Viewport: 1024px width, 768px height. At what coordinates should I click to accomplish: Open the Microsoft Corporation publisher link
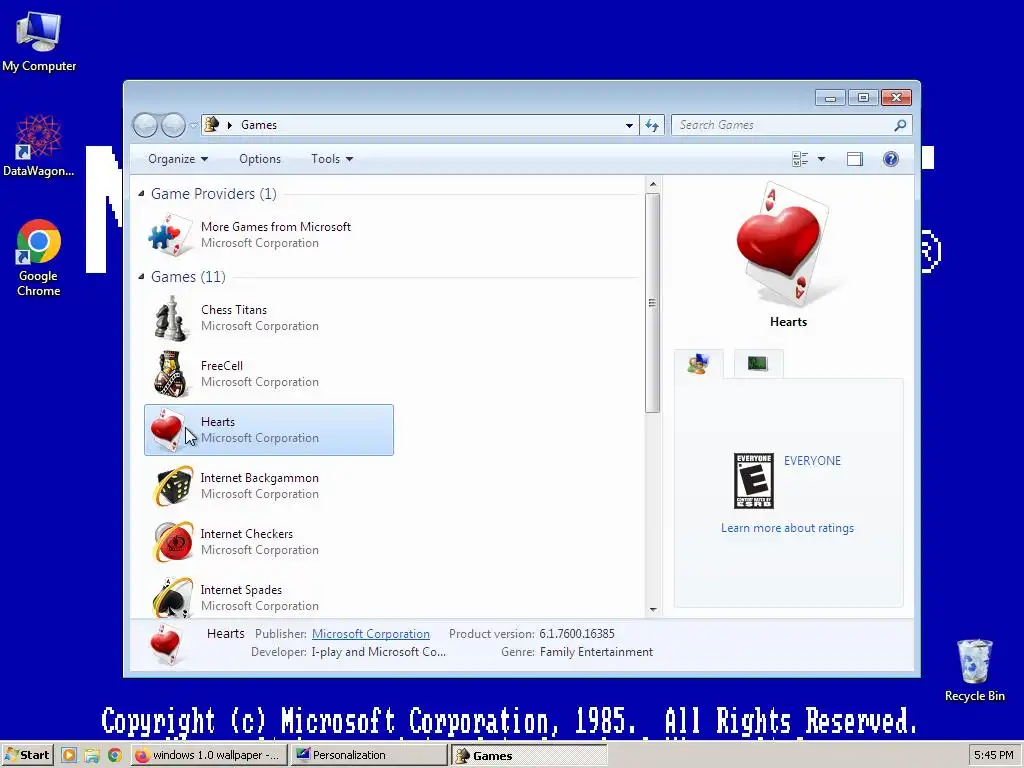pyautogui.click(x=371, y=633)
